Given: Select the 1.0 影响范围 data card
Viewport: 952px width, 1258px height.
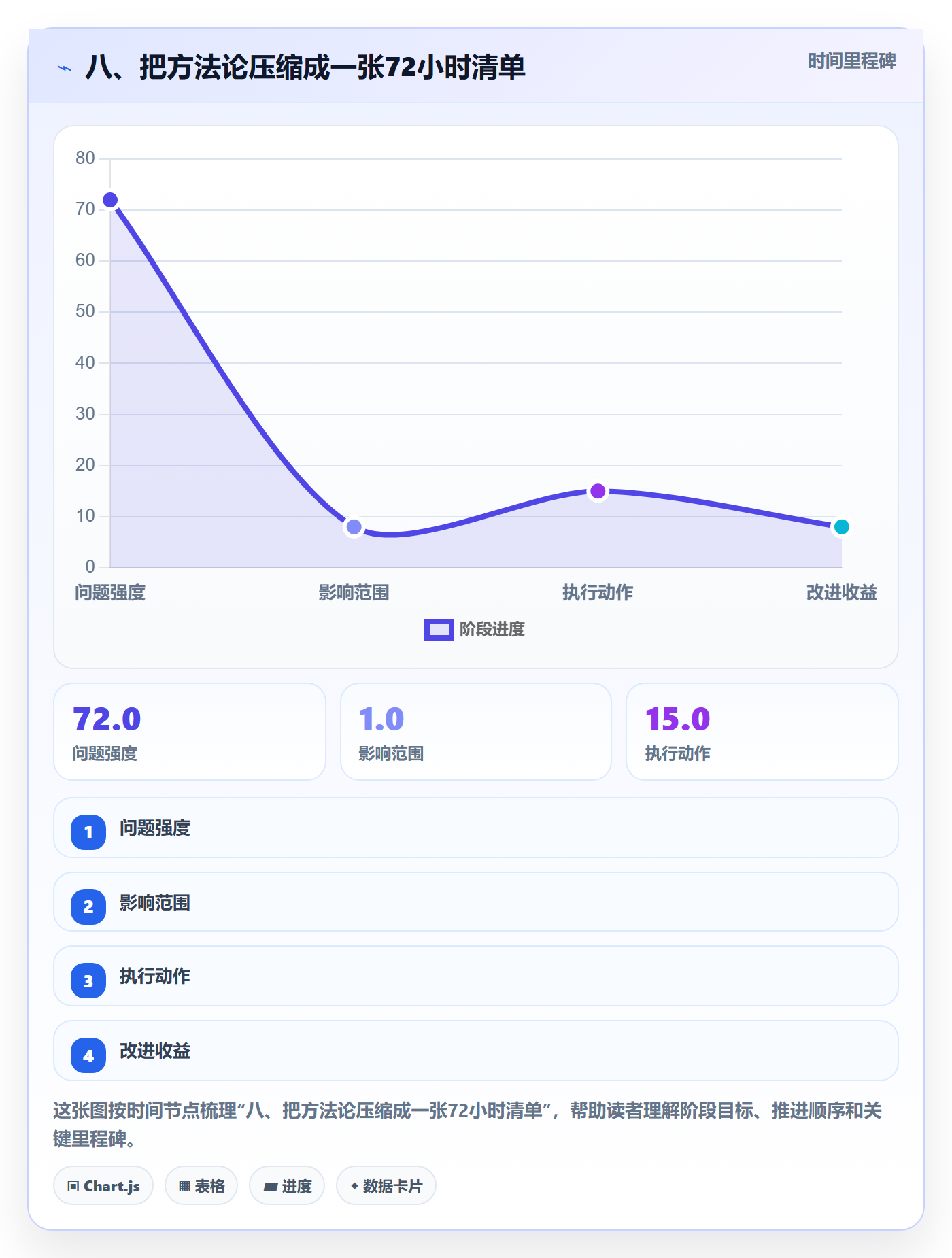Looking at the screenshot, I should click(x=476, y=732).
